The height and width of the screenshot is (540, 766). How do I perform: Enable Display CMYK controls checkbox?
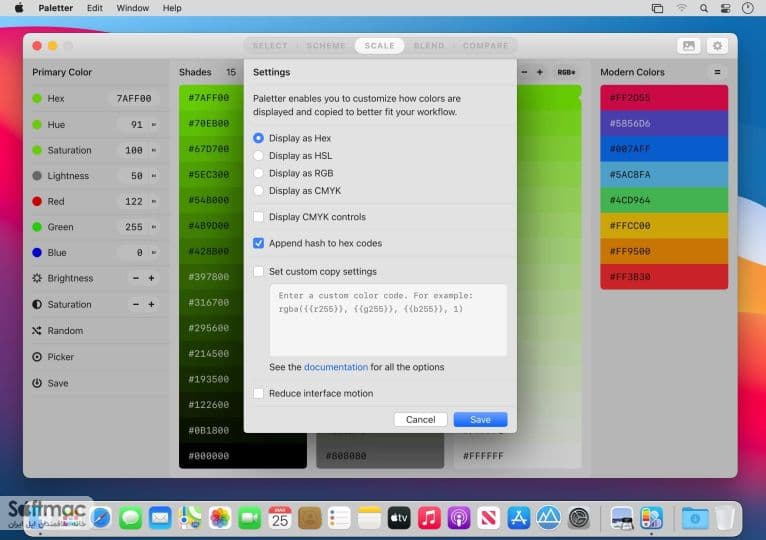coord(258,216)
